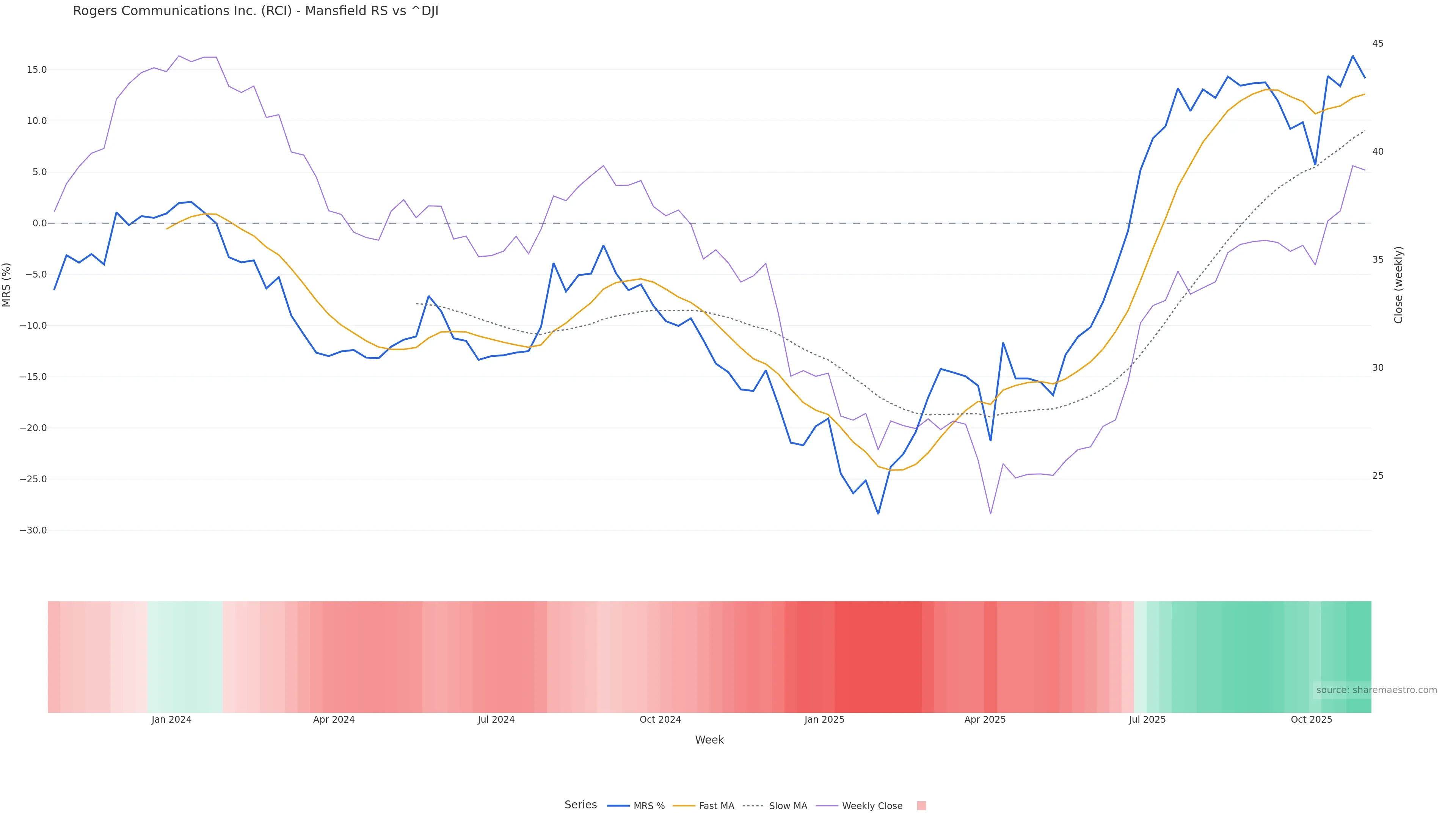This screenshot has width=1456, height=819.
Task: Click the '−30.0' left axis tick label
Action: point(33,531)
